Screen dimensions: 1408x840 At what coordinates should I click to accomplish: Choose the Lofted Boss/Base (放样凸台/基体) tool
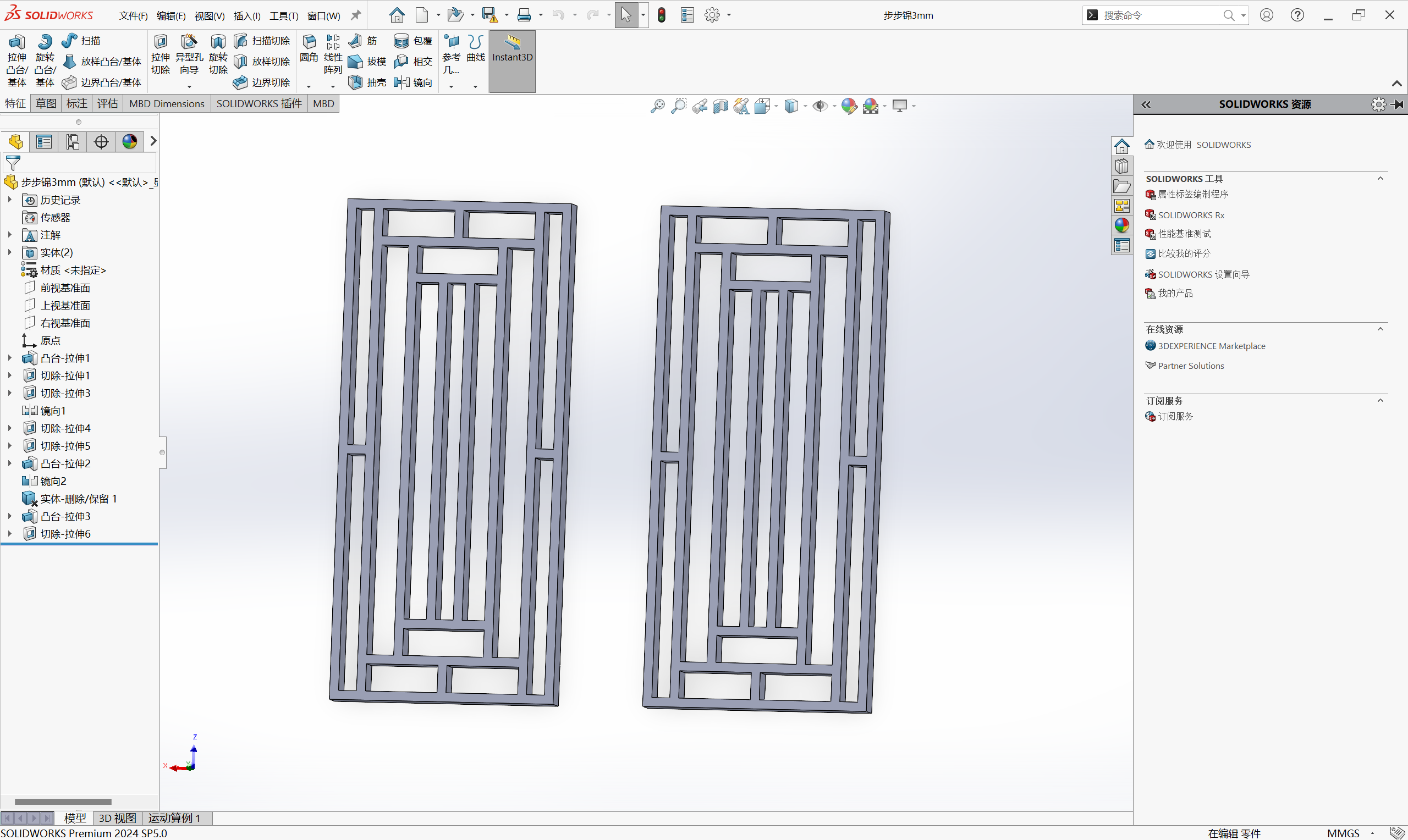pyautogui.click(x=102, y=62)
